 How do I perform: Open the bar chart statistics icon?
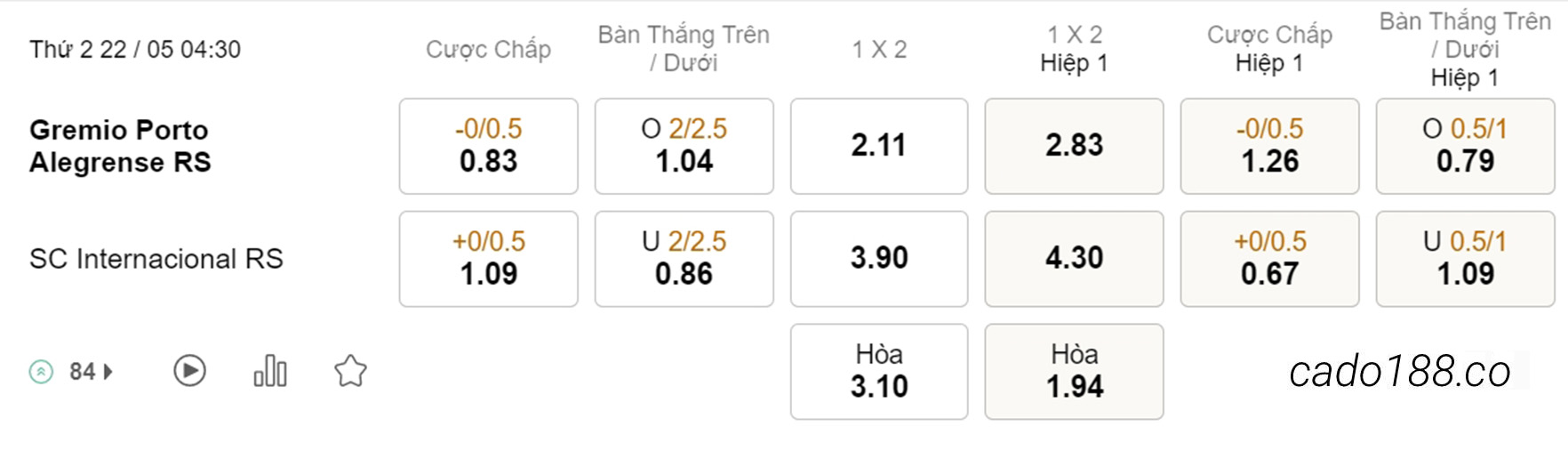(270, 371)
